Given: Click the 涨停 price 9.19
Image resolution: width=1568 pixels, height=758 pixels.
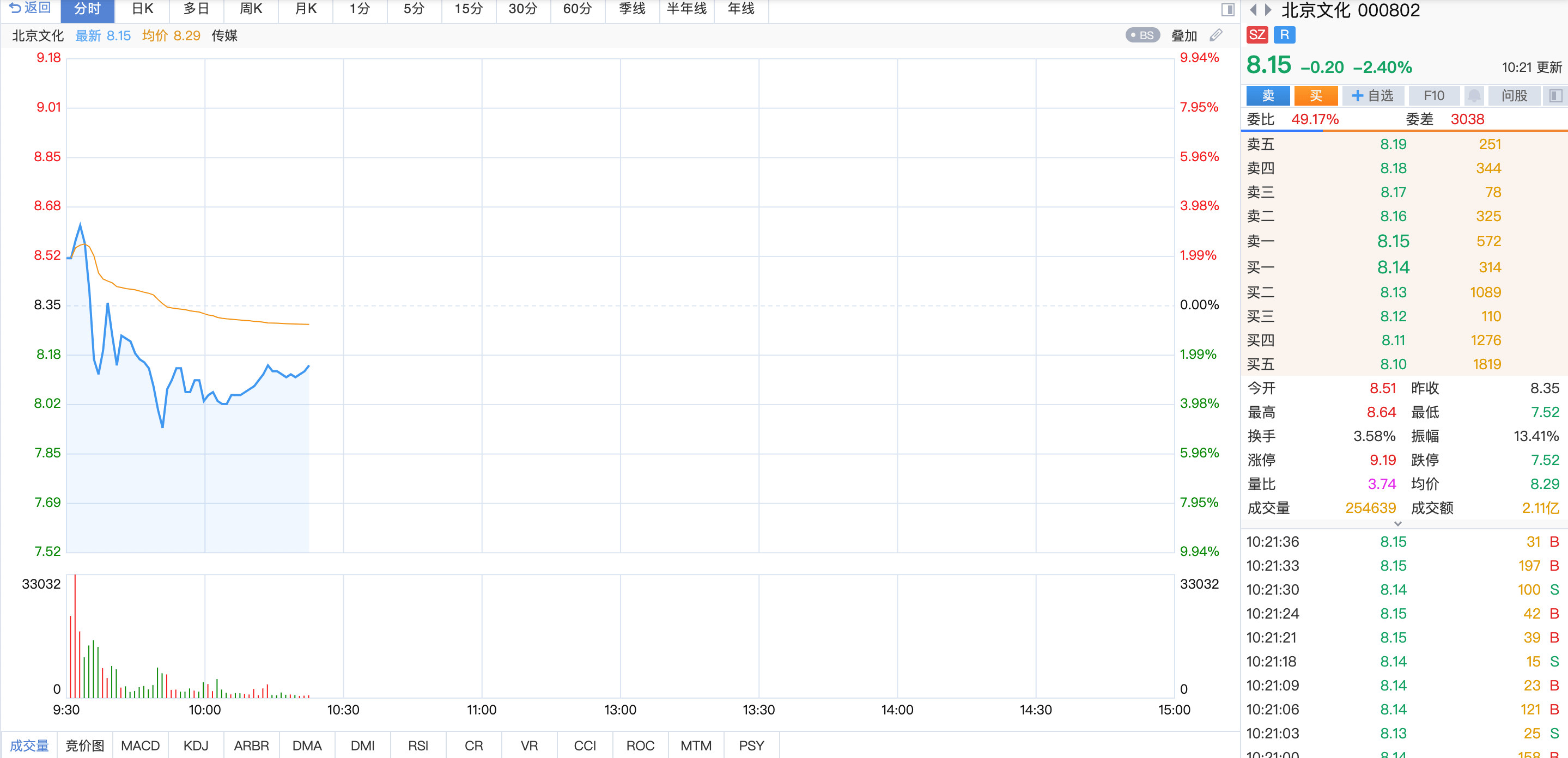Looking at the screenshot, I should 1382,460.
